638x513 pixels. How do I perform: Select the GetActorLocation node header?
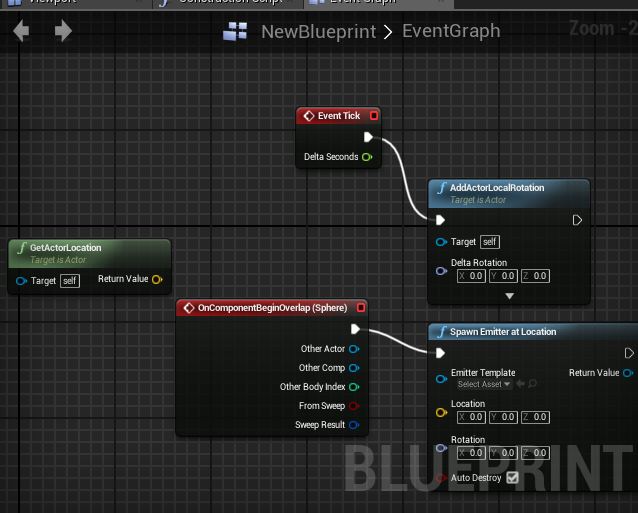point(90,253)
